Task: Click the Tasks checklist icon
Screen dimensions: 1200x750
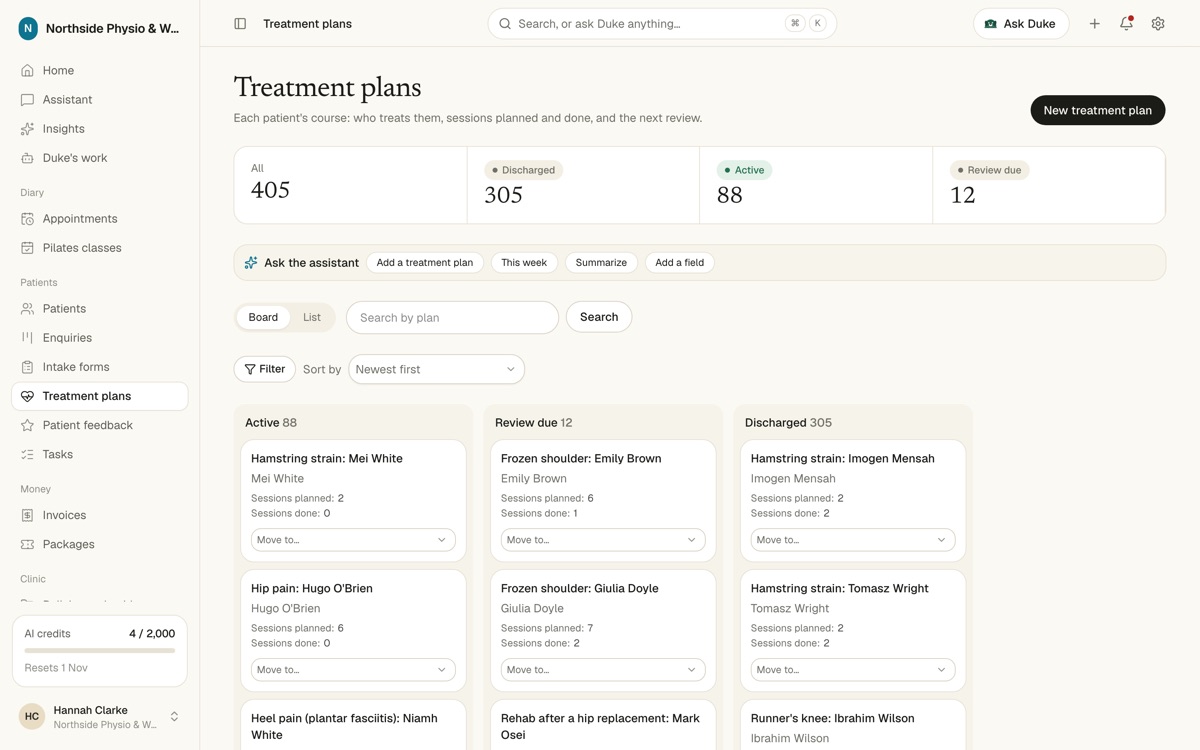Action: (x=27, y=454)
